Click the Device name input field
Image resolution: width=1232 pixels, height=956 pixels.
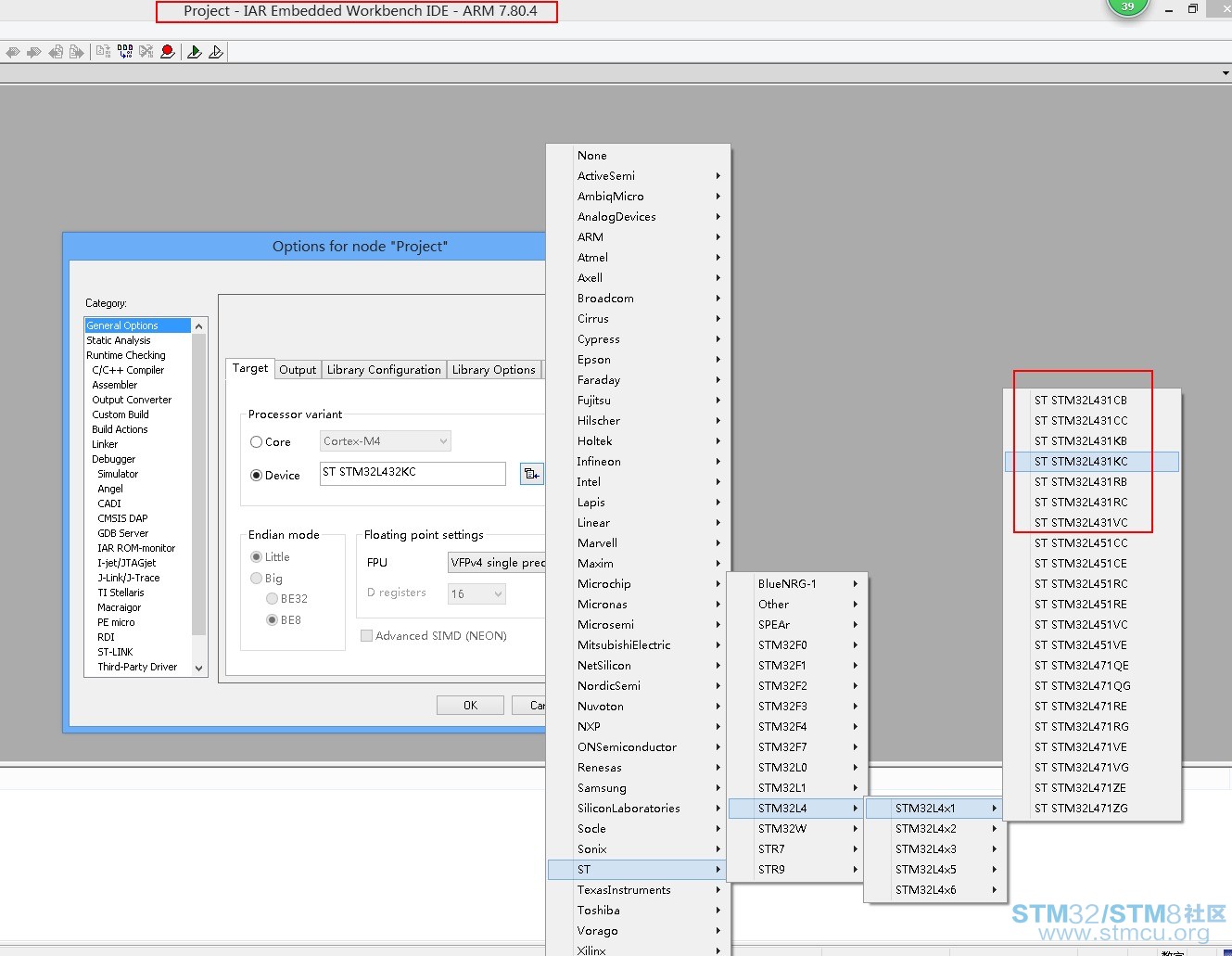413,473
